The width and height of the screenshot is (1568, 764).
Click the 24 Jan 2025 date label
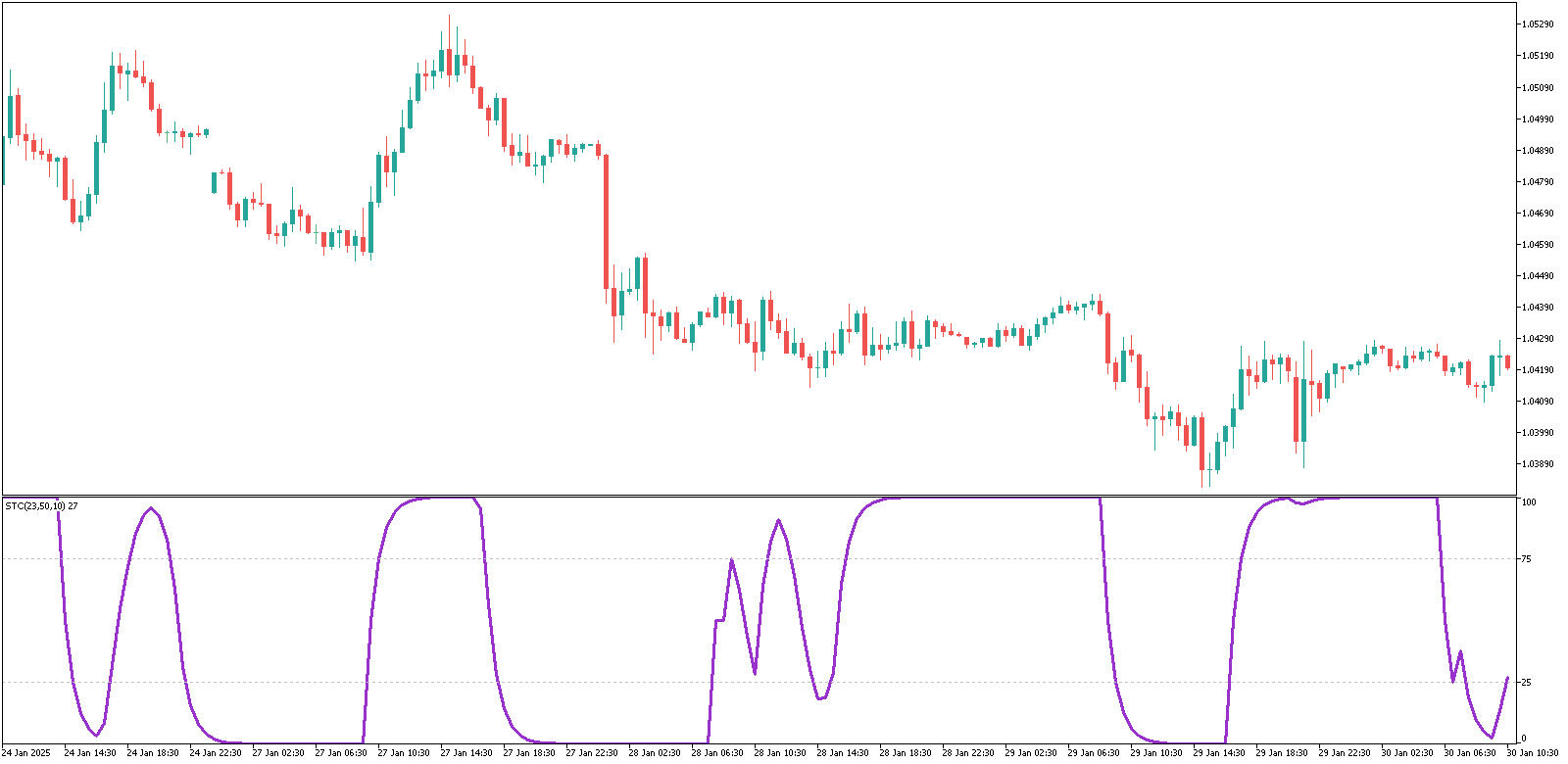[26, 753]
